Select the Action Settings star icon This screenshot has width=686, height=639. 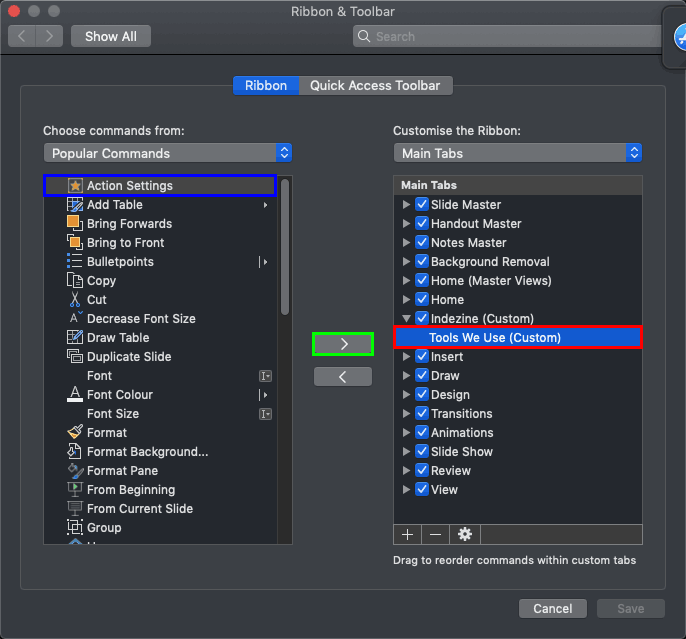(x=75, y=185)
